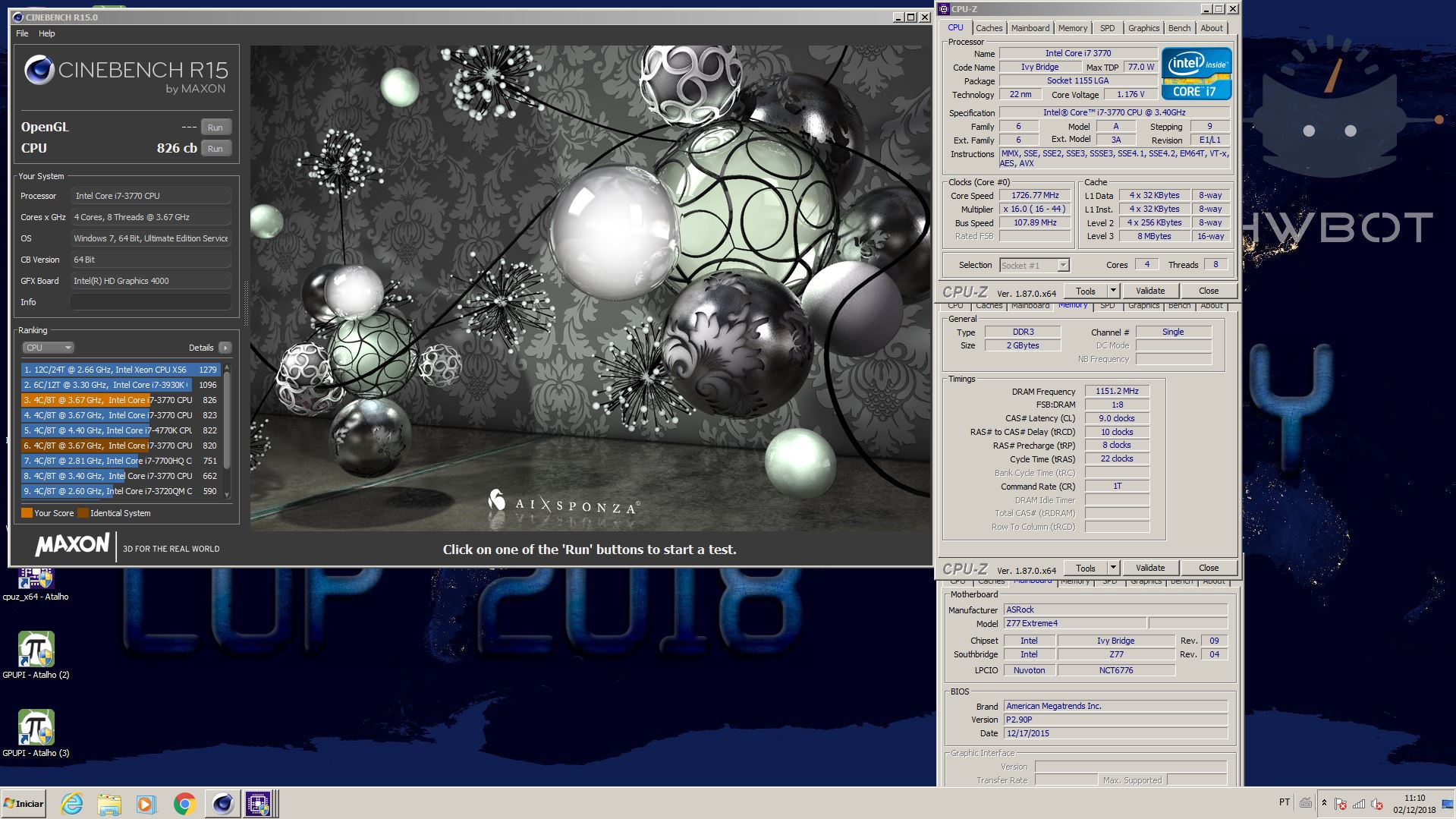1456x819 pixels.
Task: Click the Identical System brown legend swatch
Action: click(x=83, y=513)
